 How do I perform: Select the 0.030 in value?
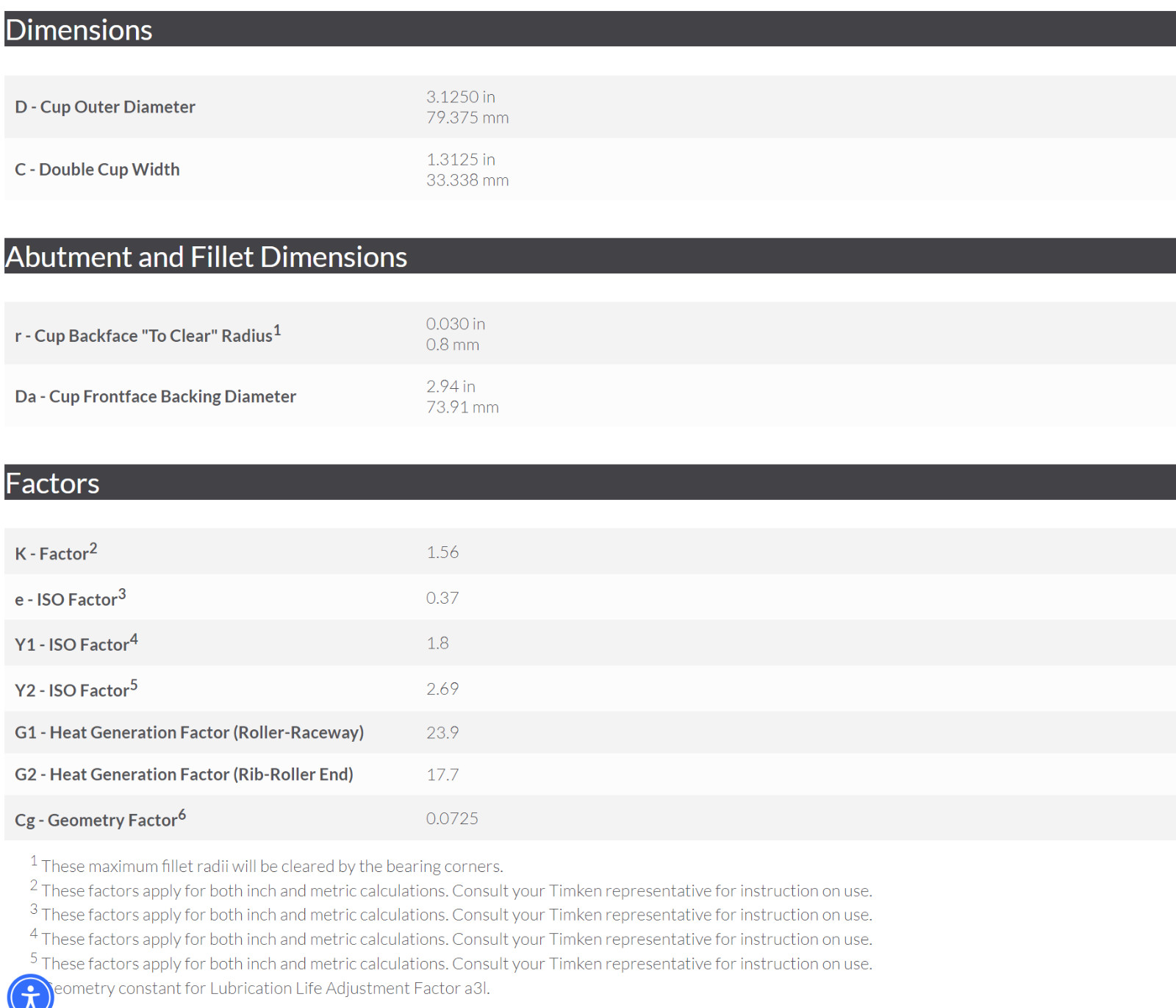(x=456, y=324)
